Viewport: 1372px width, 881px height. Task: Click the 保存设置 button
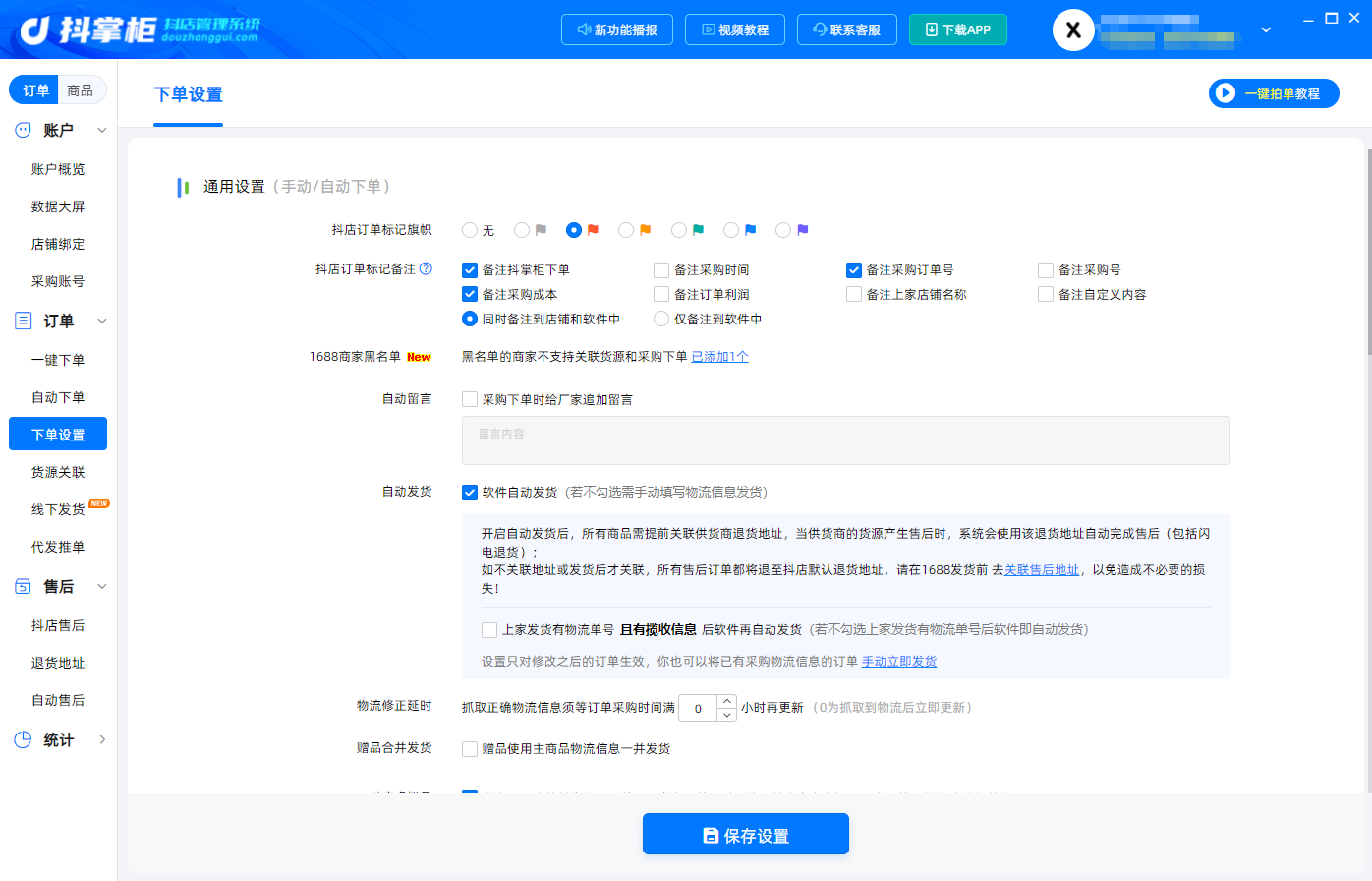click(746, 835)
